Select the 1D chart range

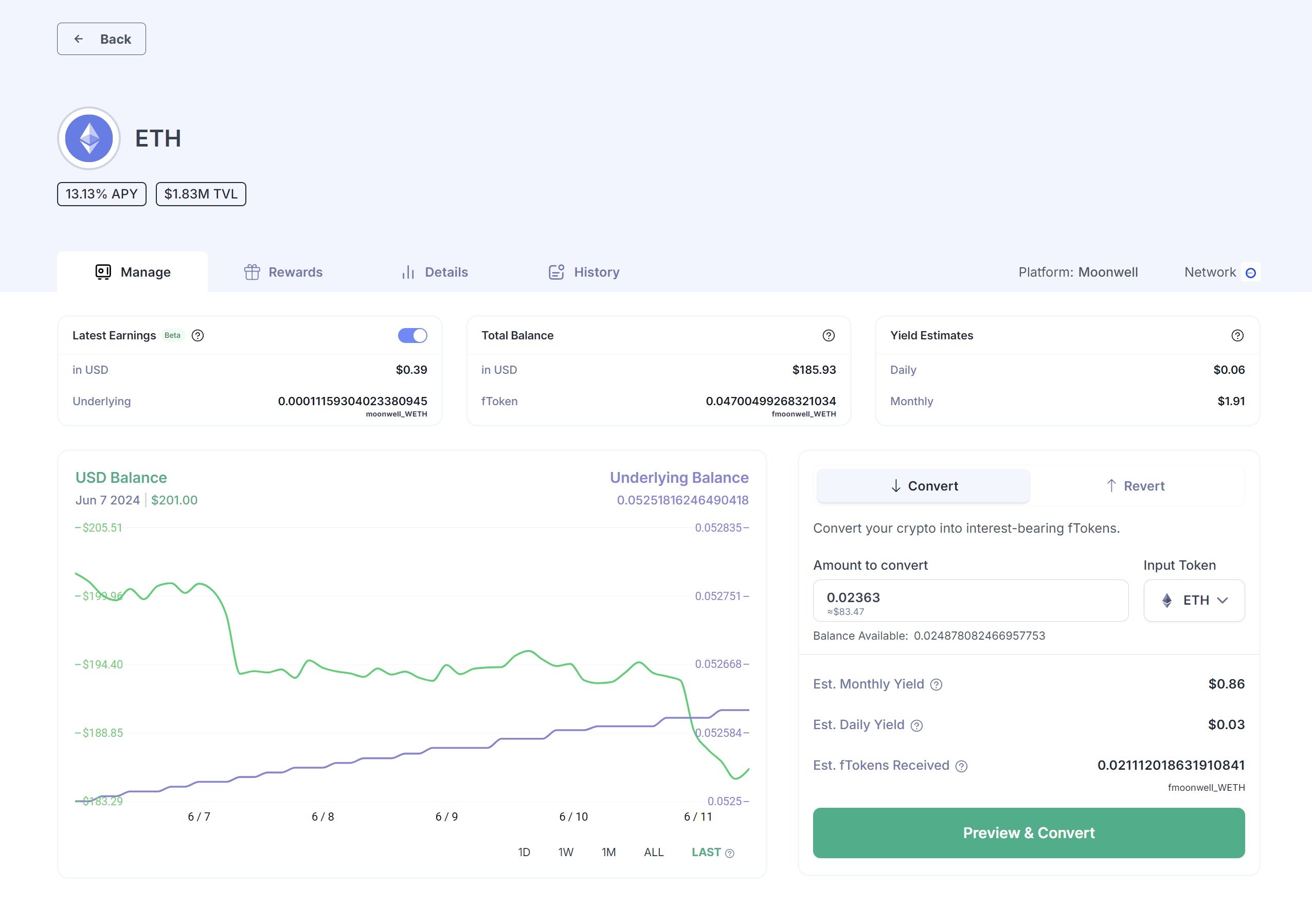coord(524,852)
